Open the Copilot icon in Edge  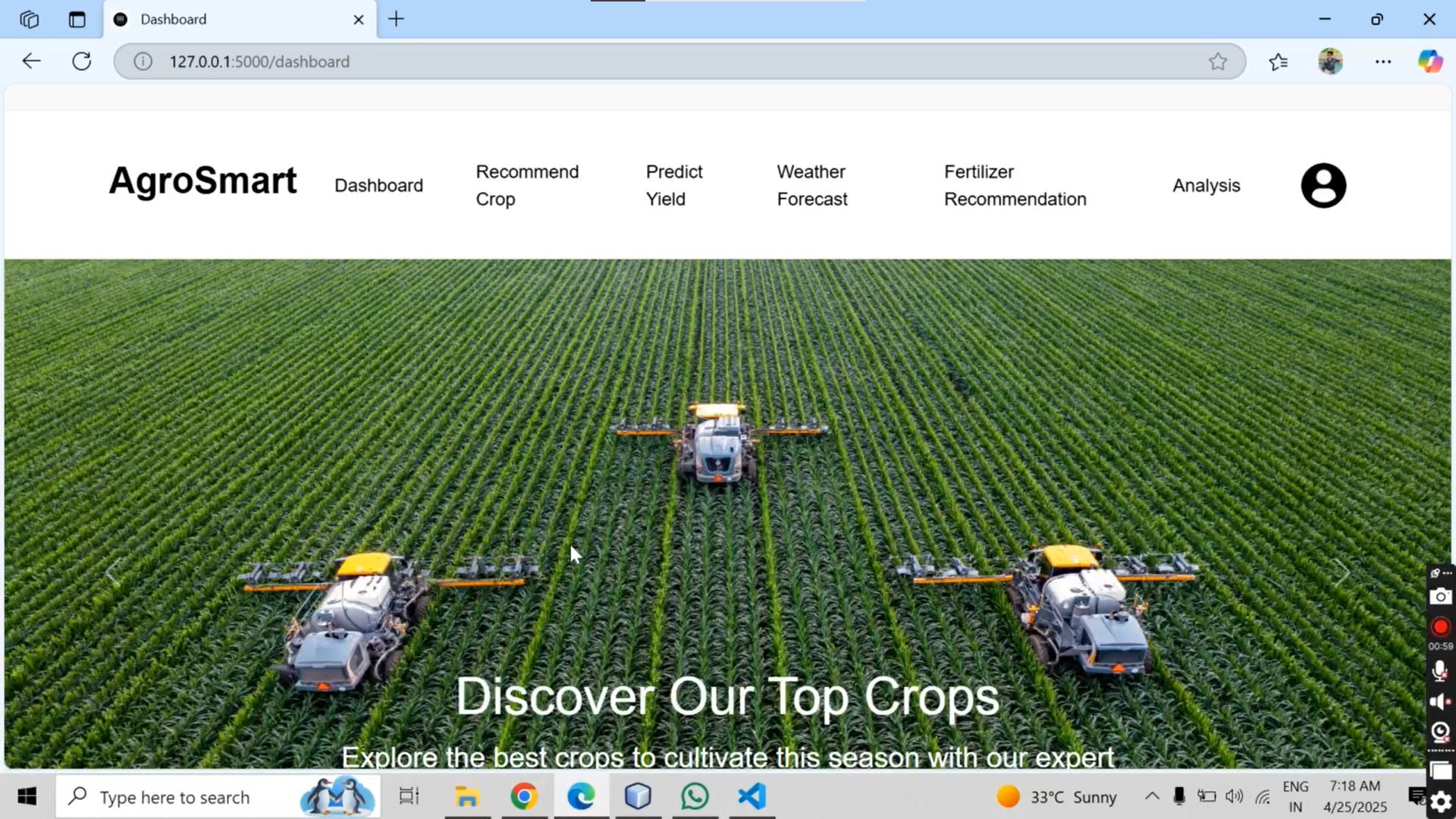[x=1430, y=61]
